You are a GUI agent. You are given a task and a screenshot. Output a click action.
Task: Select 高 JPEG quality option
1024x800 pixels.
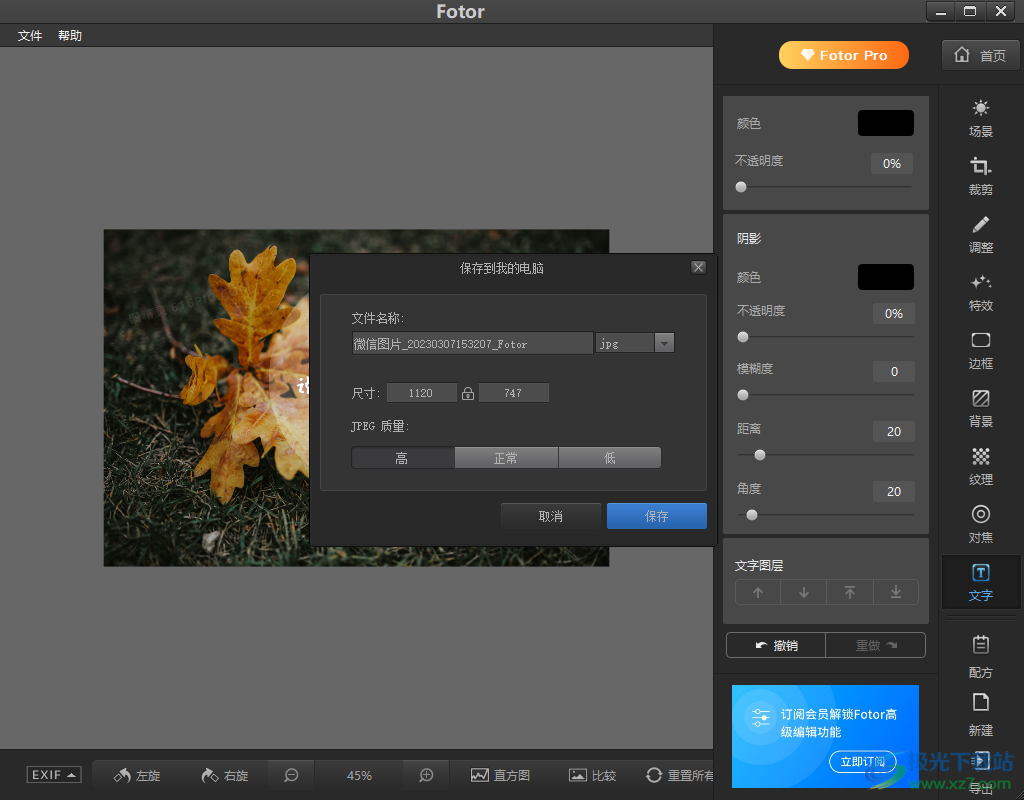click(402, 458)
